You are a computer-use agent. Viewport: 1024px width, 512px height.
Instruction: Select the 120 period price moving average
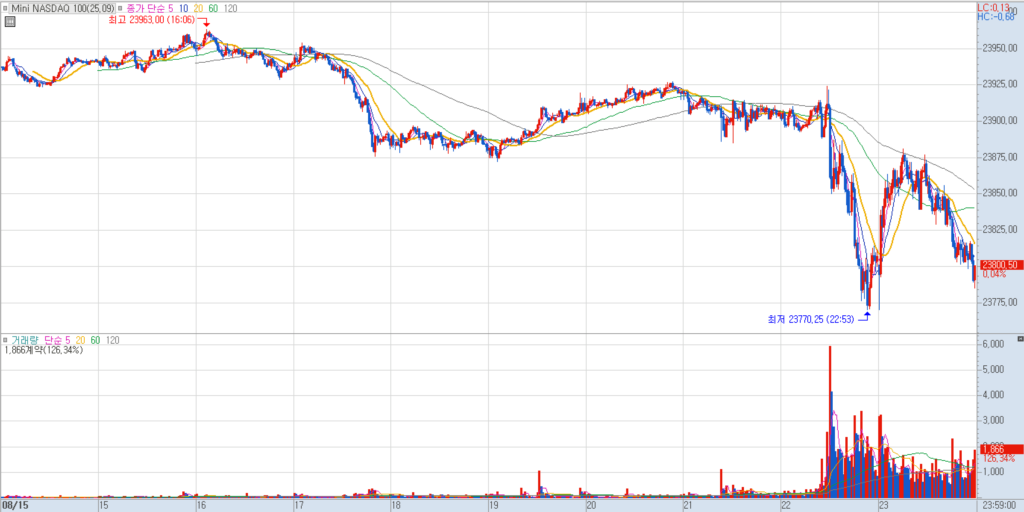(230, 8)
